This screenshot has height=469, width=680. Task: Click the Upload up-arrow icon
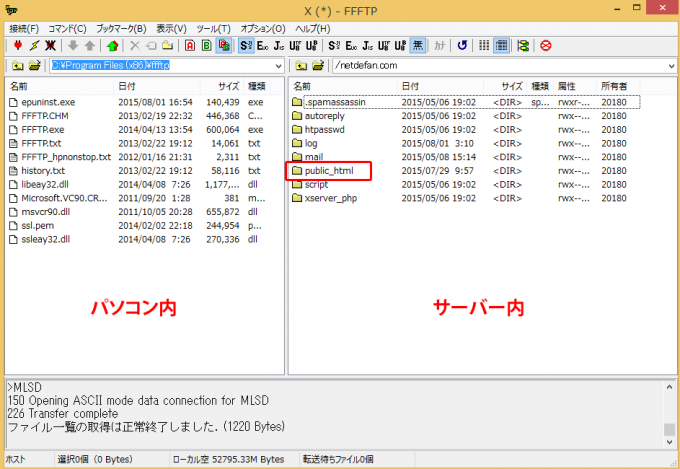pyautogui.click(x=90, y=45)
